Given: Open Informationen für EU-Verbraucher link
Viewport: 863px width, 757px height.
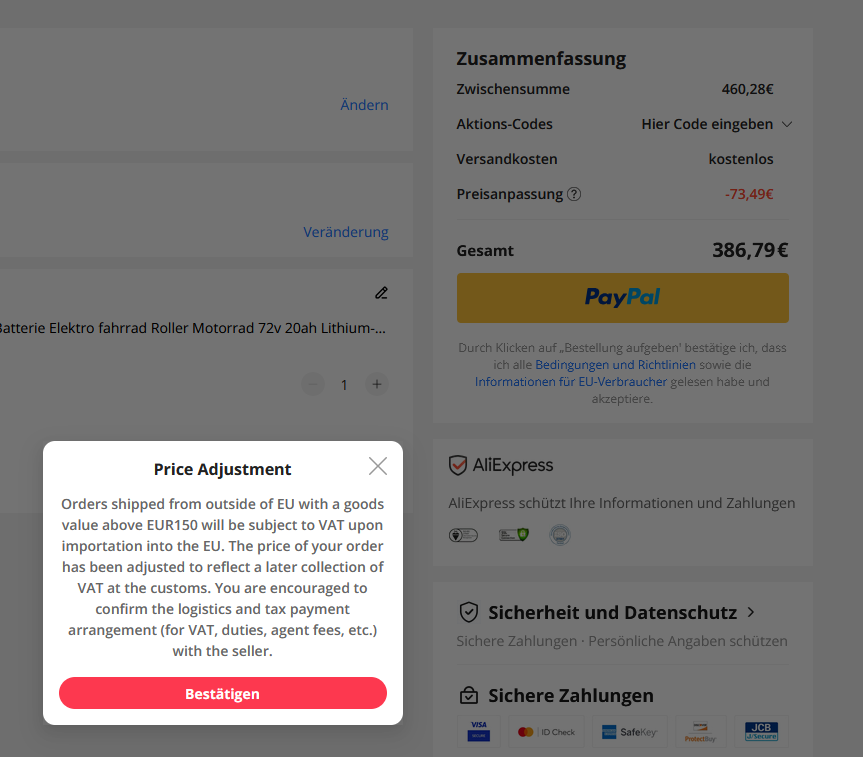Looking at the screenshot, I should [570, 382].
